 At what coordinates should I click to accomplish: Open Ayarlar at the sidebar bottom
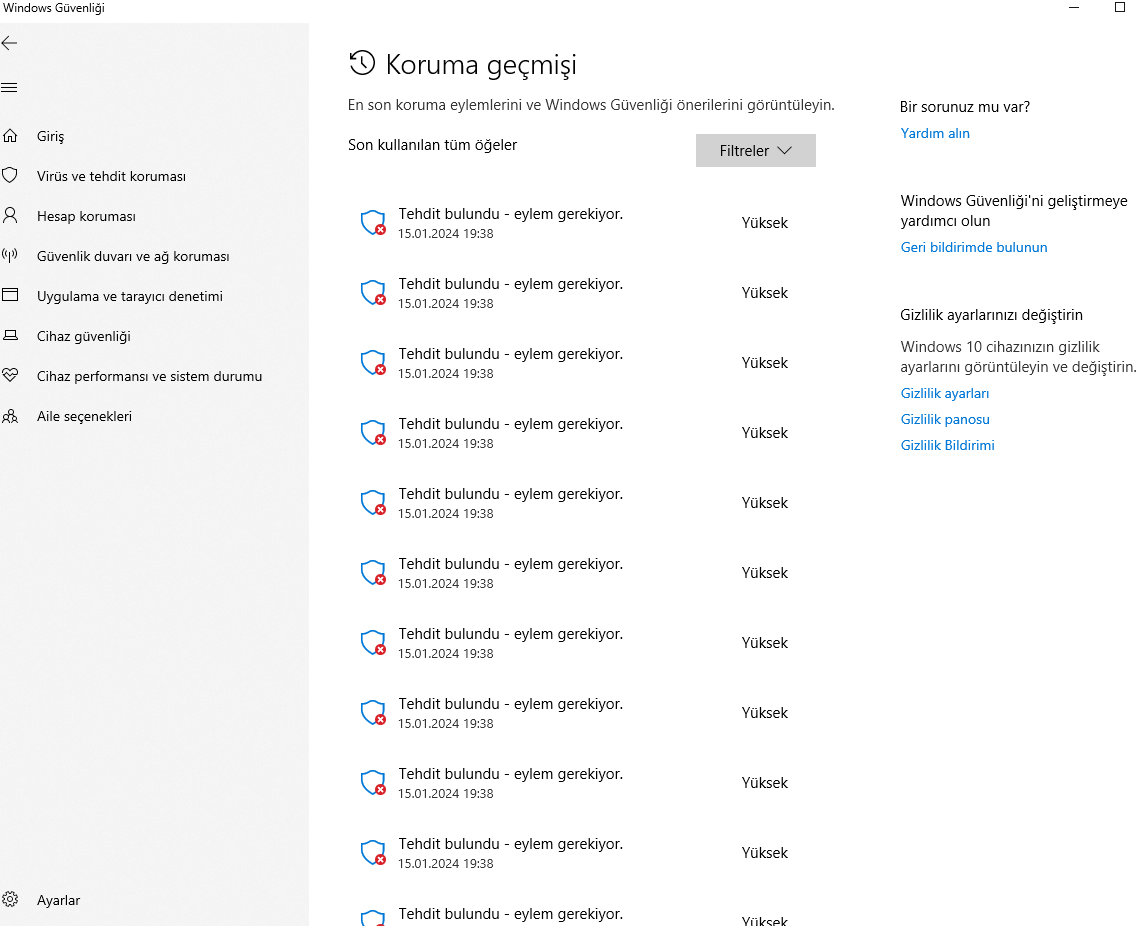click(x=58, y=900)
